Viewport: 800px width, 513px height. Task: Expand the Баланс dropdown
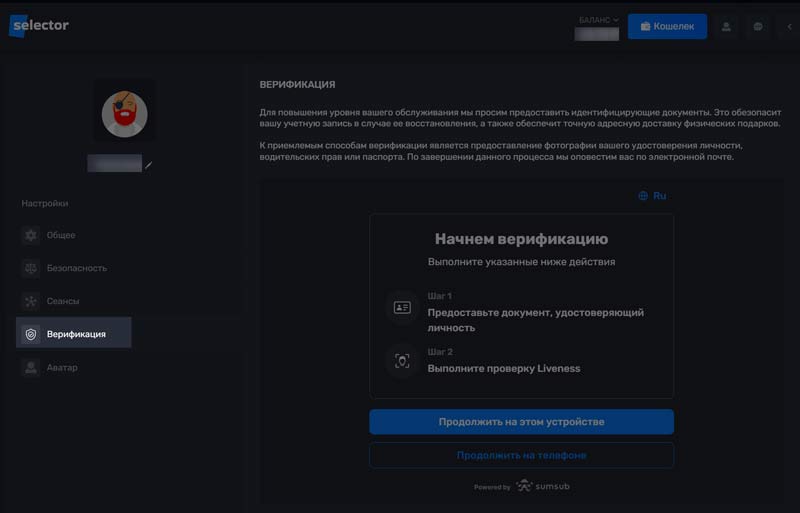599,20
